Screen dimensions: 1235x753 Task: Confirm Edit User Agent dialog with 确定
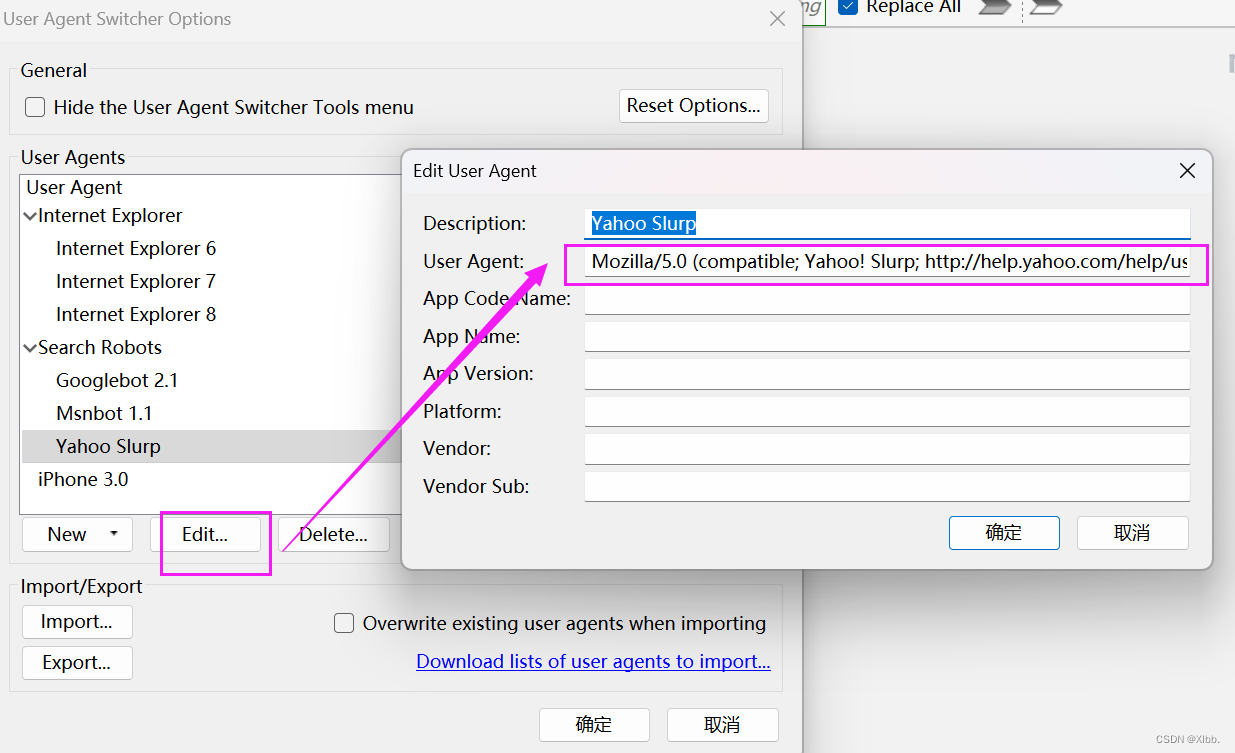click(1004, 533)
